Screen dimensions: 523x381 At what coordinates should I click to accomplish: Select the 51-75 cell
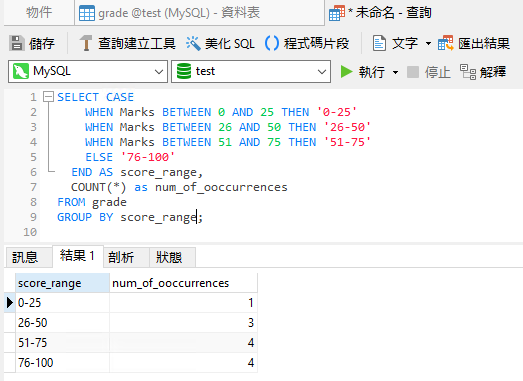click(x=62, y=343)
